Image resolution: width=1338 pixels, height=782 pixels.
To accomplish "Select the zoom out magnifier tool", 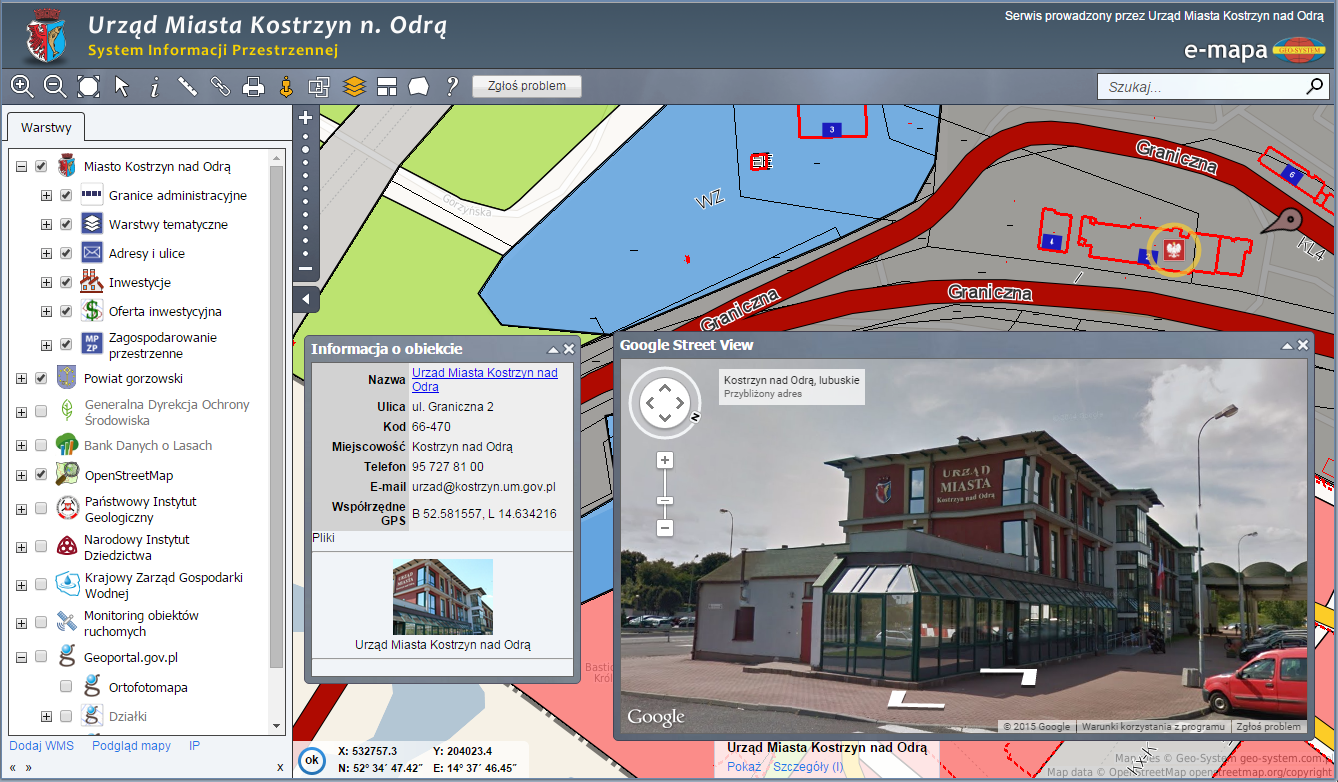I will click(x=55, y=86).
